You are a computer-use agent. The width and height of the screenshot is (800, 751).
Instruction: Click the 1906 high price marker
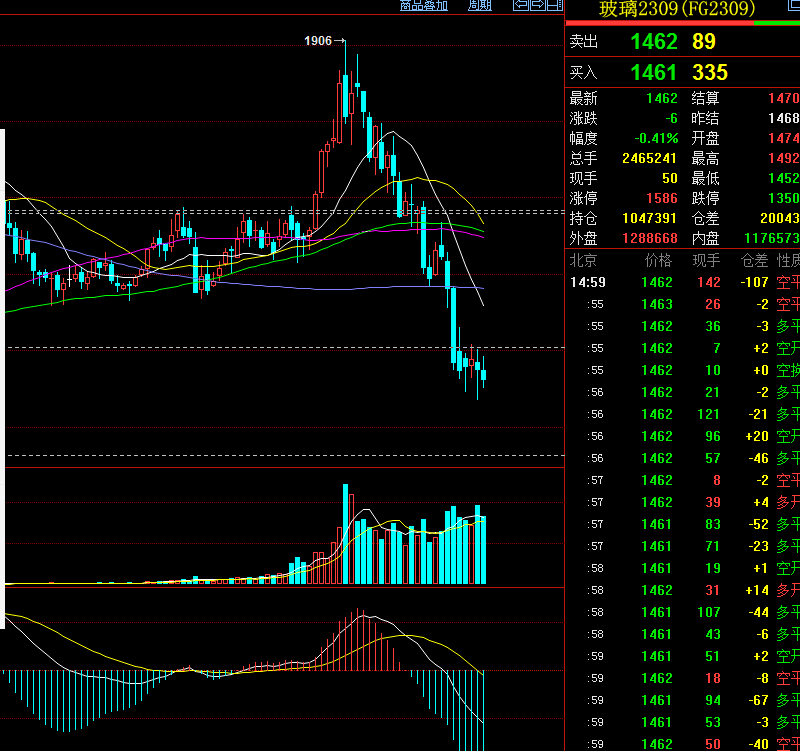pos(318,41)
